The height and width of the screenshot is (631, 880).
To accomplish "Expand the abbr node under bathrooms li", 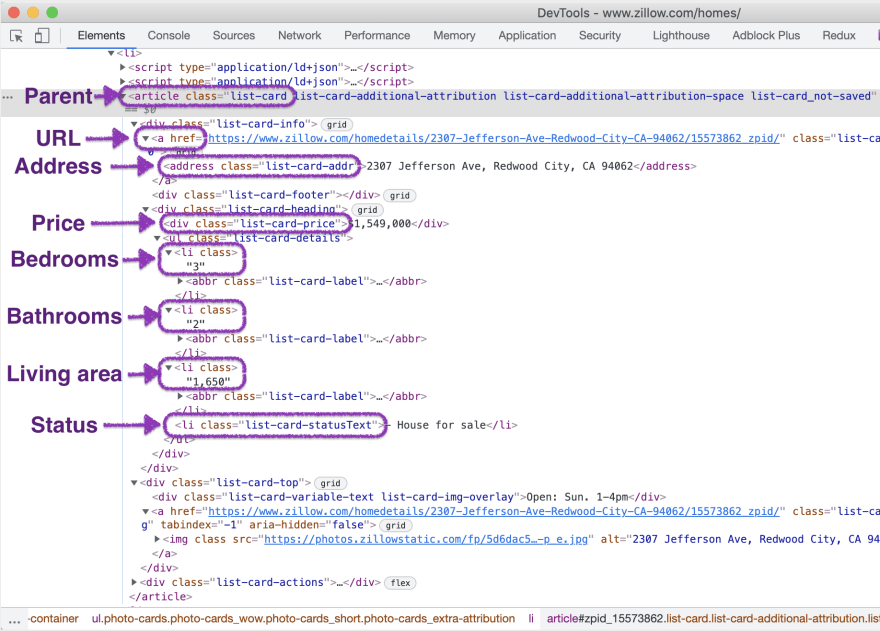I will click(x=180, y=339).
